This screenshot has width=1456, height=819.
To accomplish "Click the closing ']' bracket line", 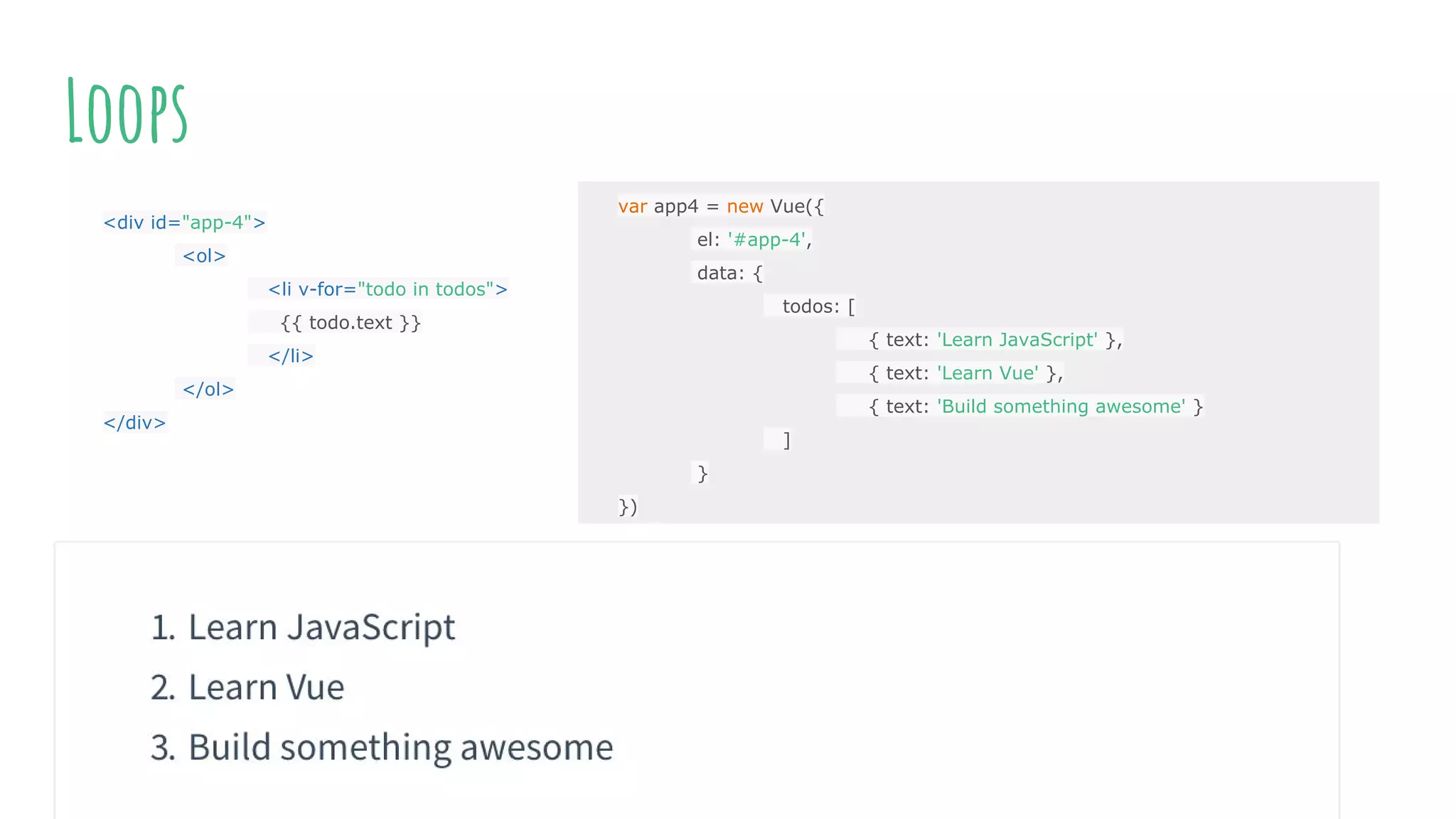I will (786, 441).
